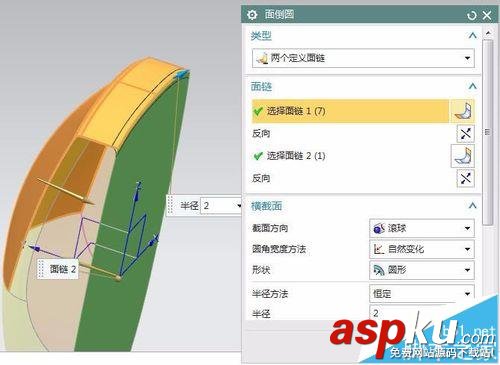Click the dialog scrollbar up arrow
The height and width of the screenshot is (365, 500).
pos(488,33)
